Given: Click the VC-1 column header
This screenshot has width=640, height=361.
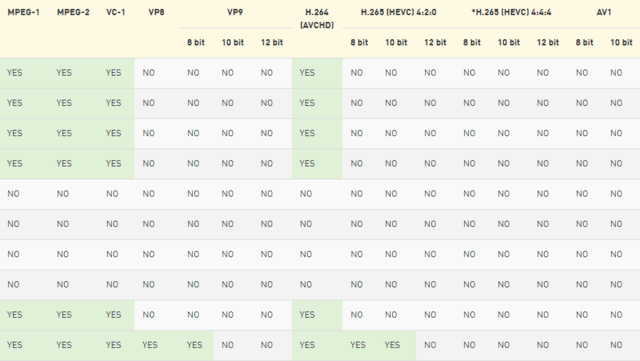Looking at the screenshot, I should 116,12.
